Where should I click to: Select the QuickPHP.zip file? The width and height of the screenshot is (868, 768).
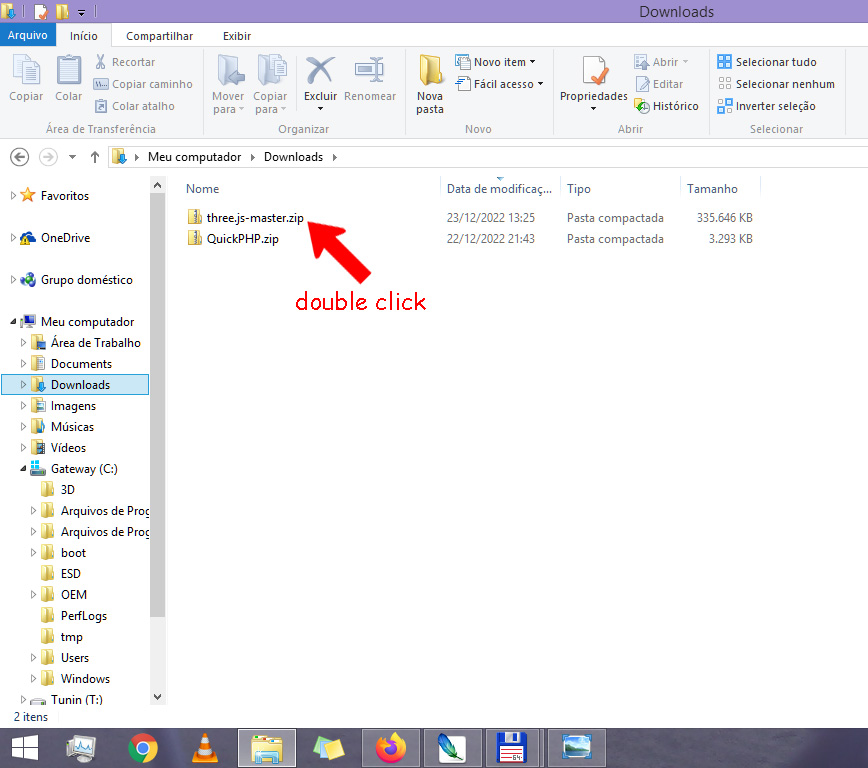242,239
